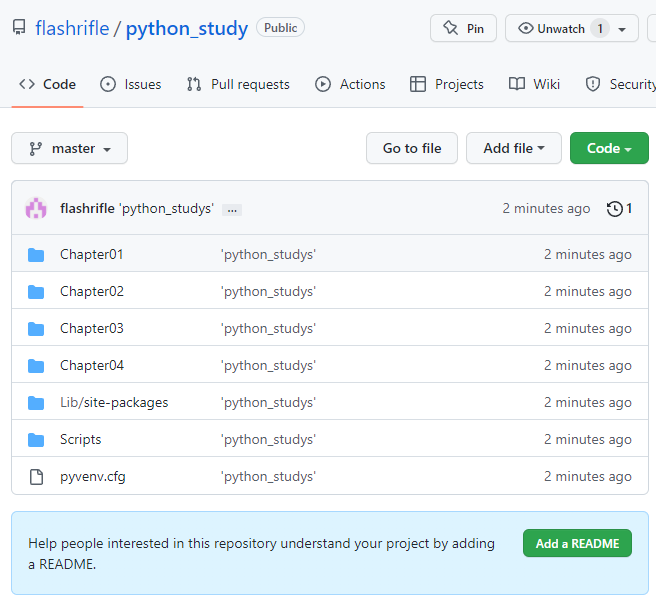Click the repository icon beside flashrifle

[19, 27]
